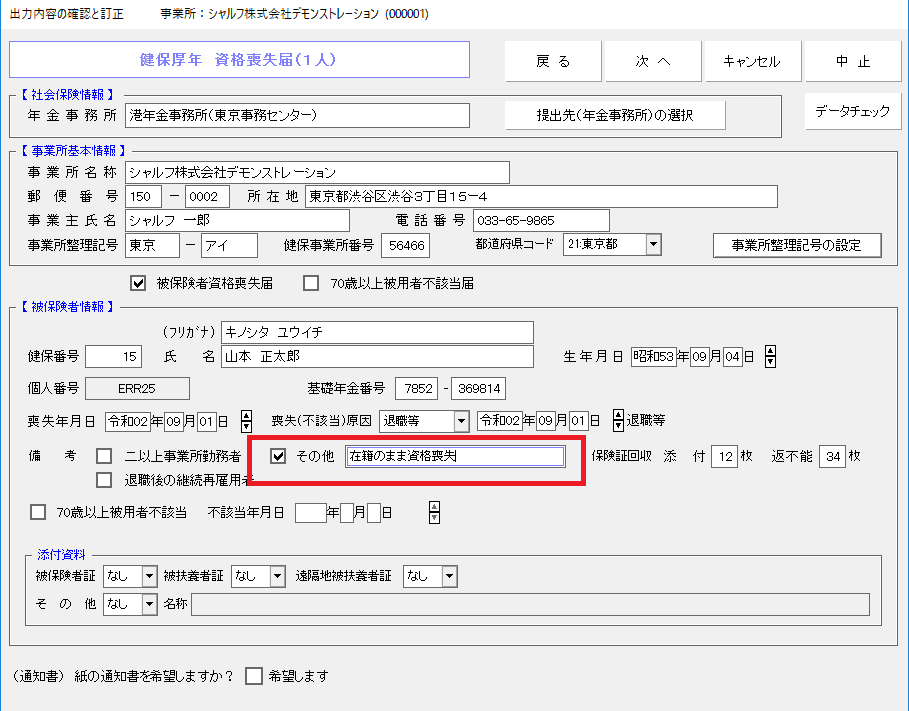The height and width of the screenshot is (711, 909).
Task: Open the 遠隔地被扶養者証 dropdown
Action: click(x=449, y=576)
